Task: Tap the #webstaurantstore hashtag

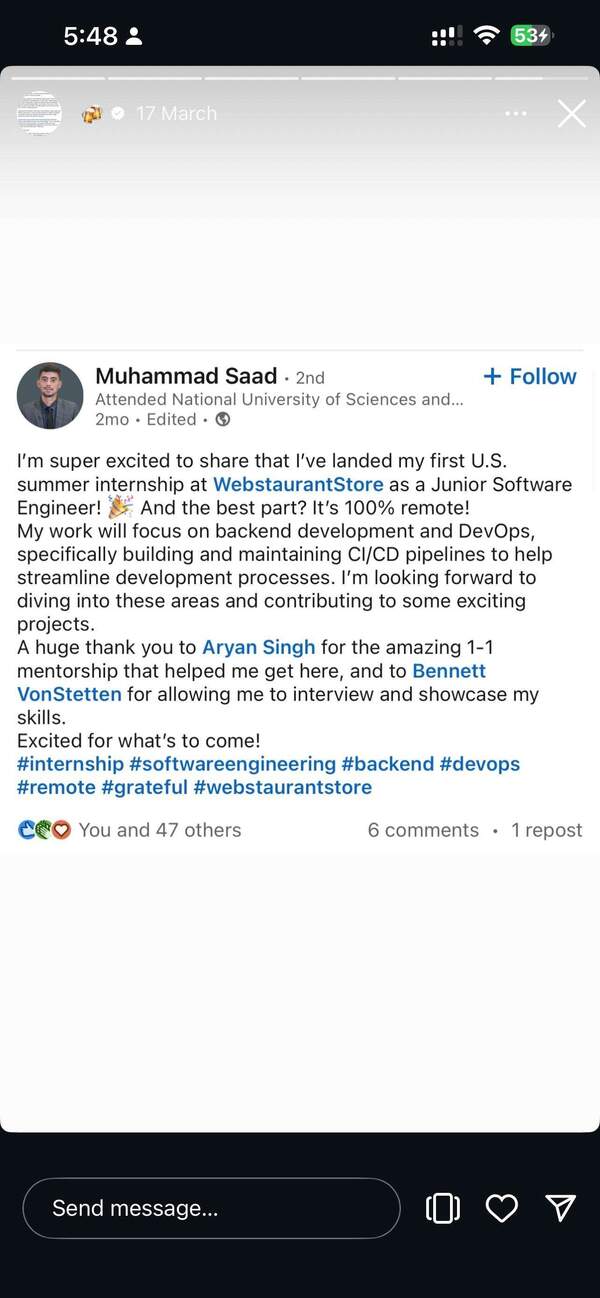Action: point(282,787)
